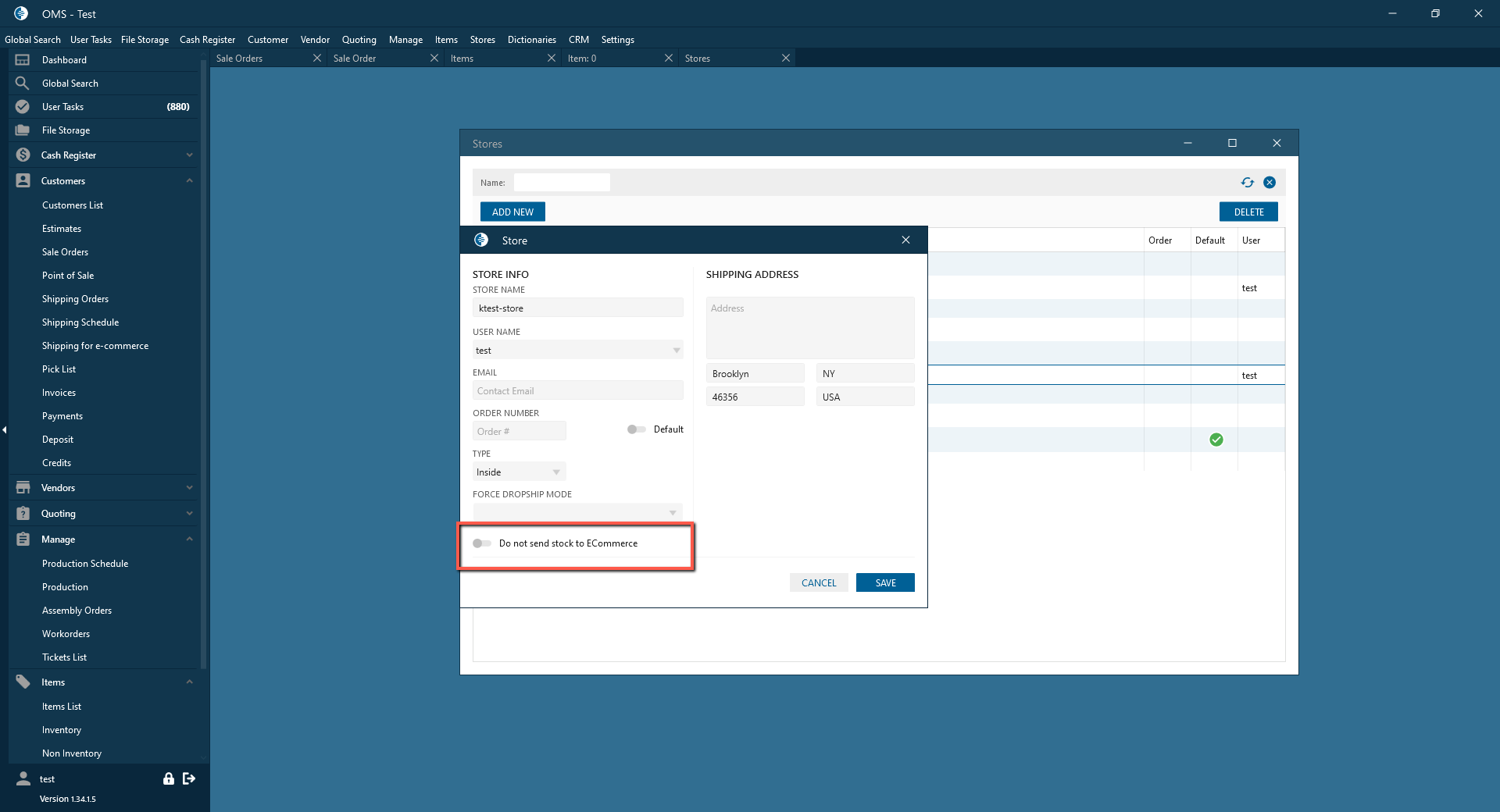Open Production Schedule in the sidebar
1500x812 pixels.
[85, 564]
